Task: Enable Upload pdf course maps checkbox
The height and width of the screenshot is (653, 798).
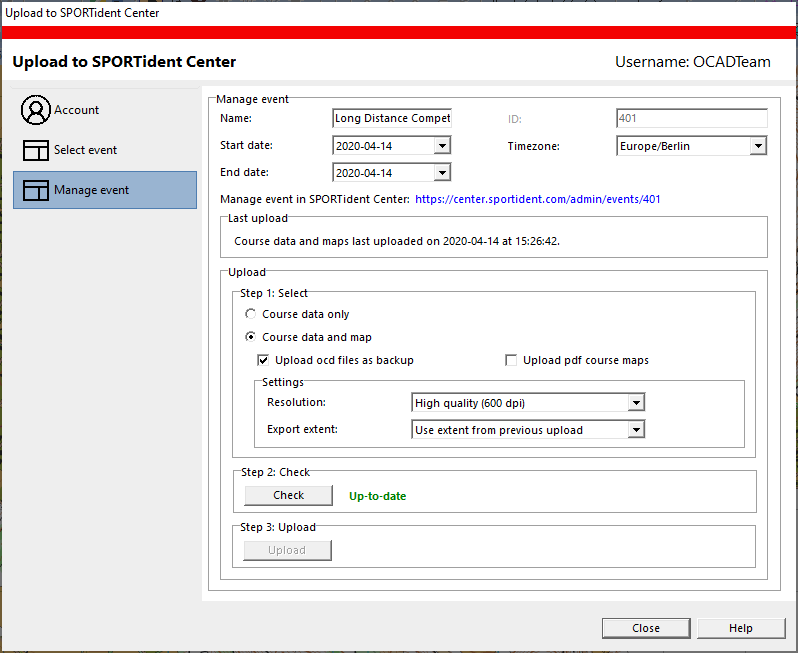Action: (x=511, y=360)
